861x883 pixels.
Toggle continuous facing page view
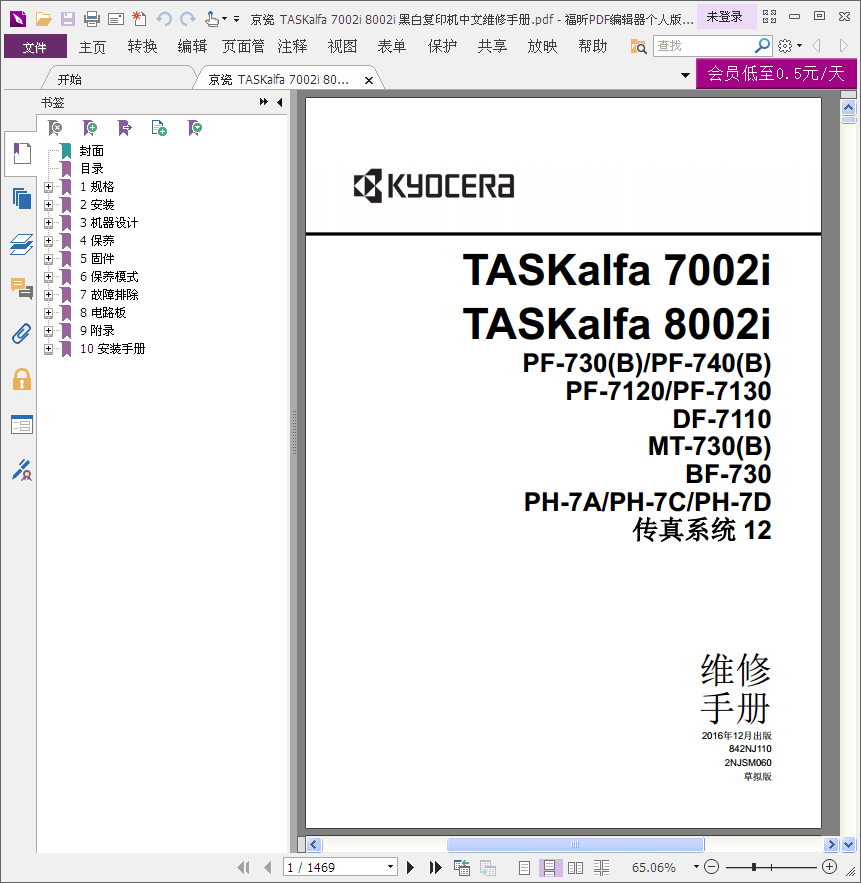[601, 867]
